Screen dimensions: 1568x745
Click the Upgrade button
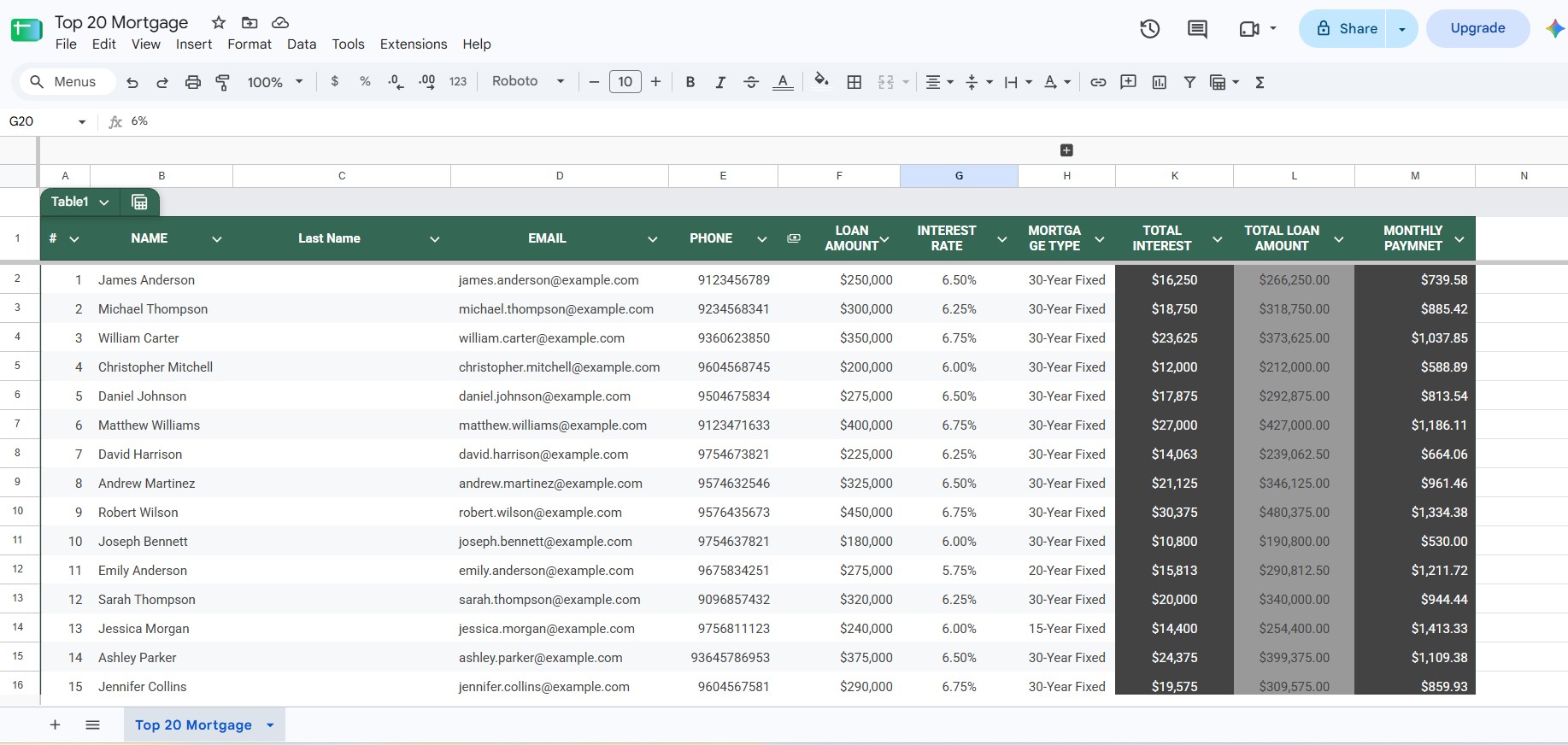1477,28
